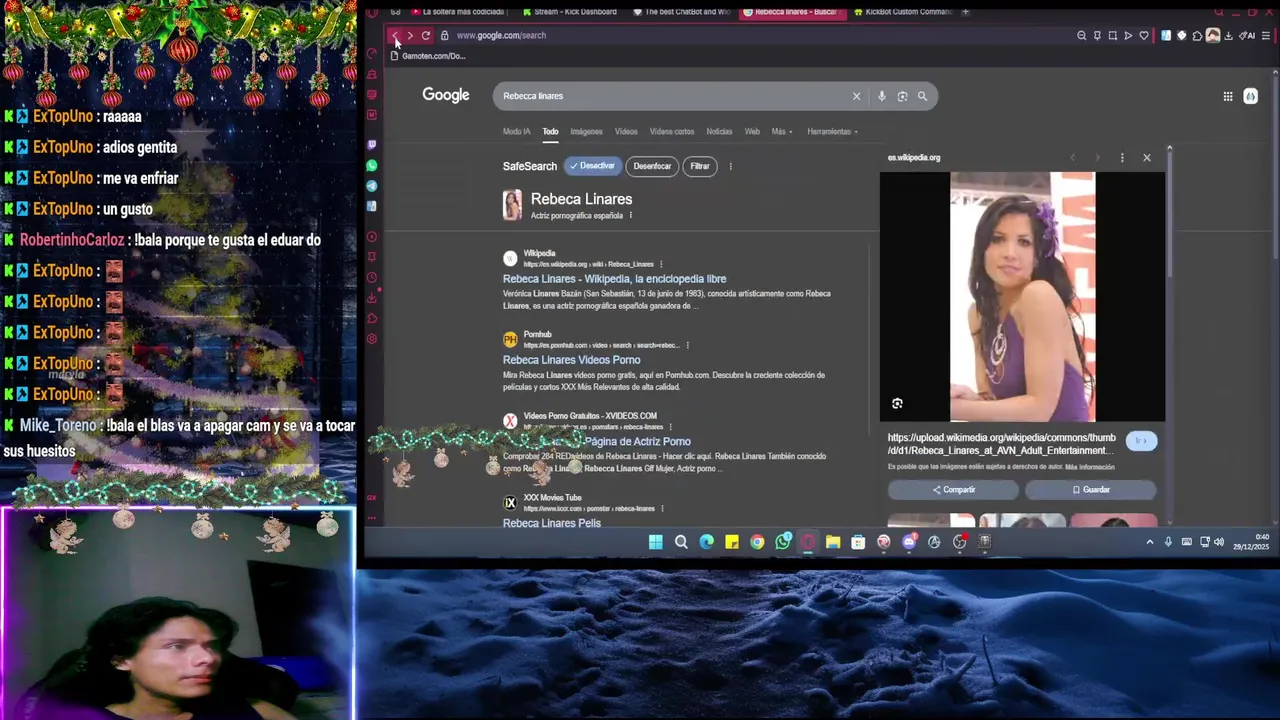Open Windows taskbar search

681,542
